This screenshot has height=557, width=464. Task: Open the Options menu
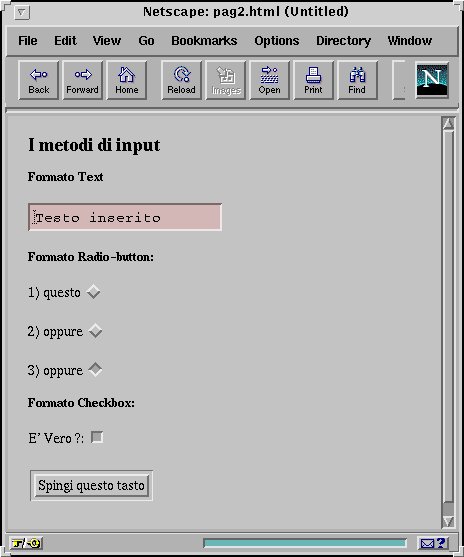click(277, 41)
